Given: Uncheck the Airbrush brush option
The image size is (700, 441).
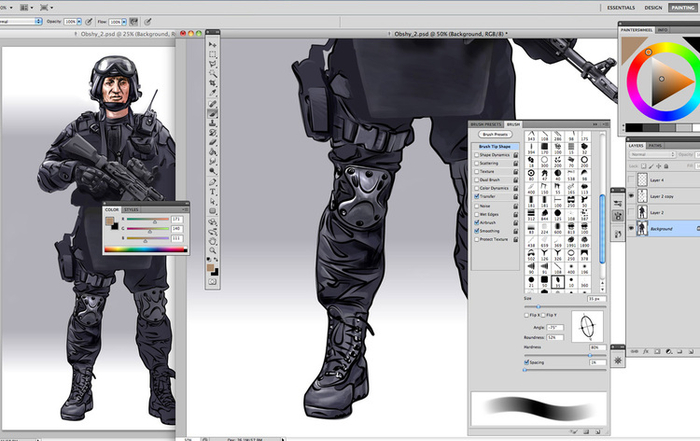Looking at the screenshot, I should pyautogui.click(x=477, y=222).
